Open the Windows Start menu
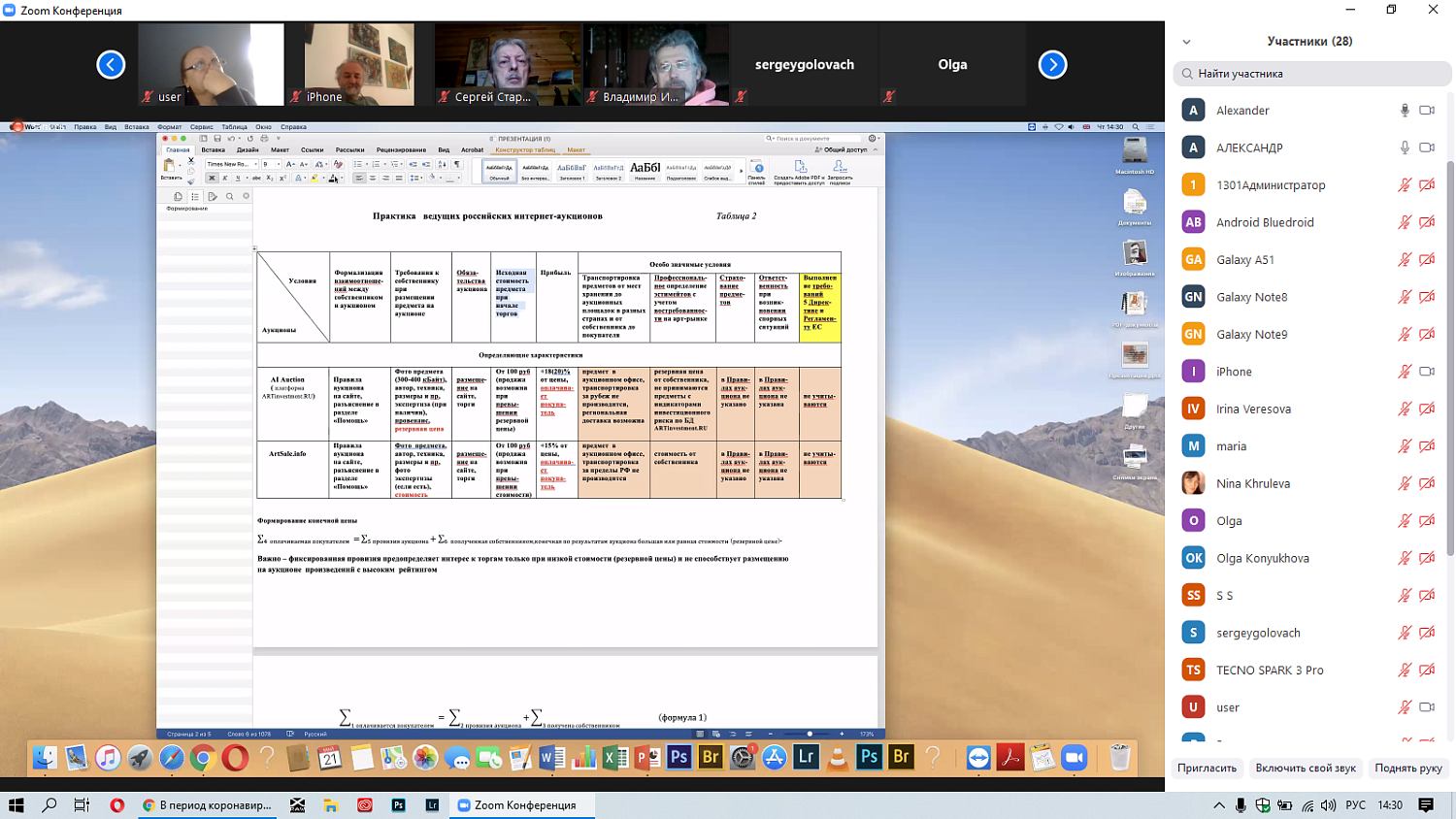Screen dimensions: 1456x819 pos(17,805)
